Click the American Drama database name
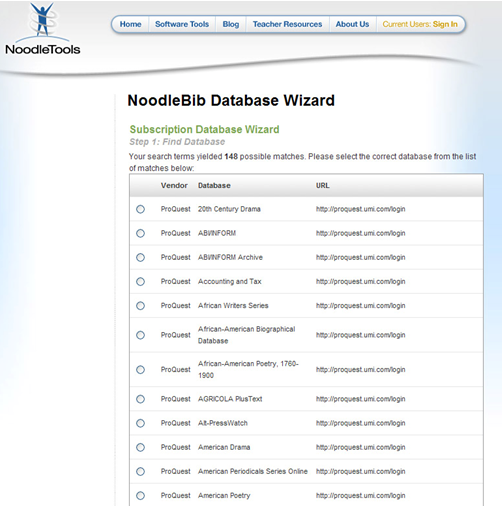The height and width of the screenshot is (506, 502). [x=224, y=447]
